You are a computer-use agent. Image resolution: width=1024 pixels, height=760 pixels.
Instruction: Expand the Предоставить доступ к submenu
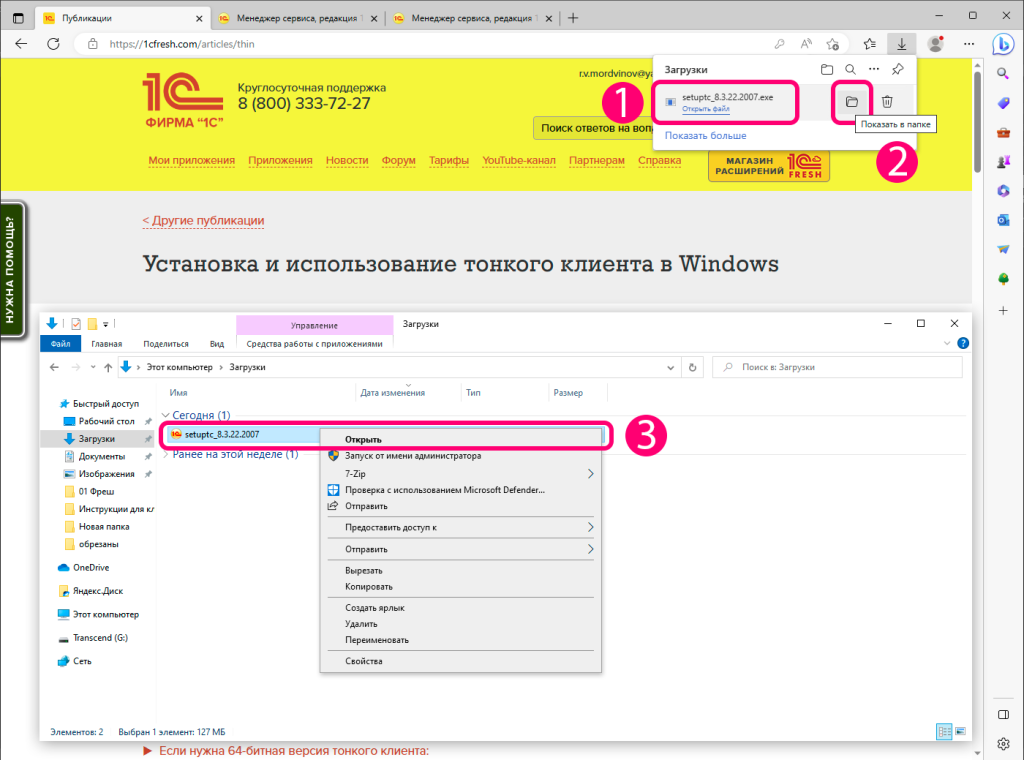590,527
